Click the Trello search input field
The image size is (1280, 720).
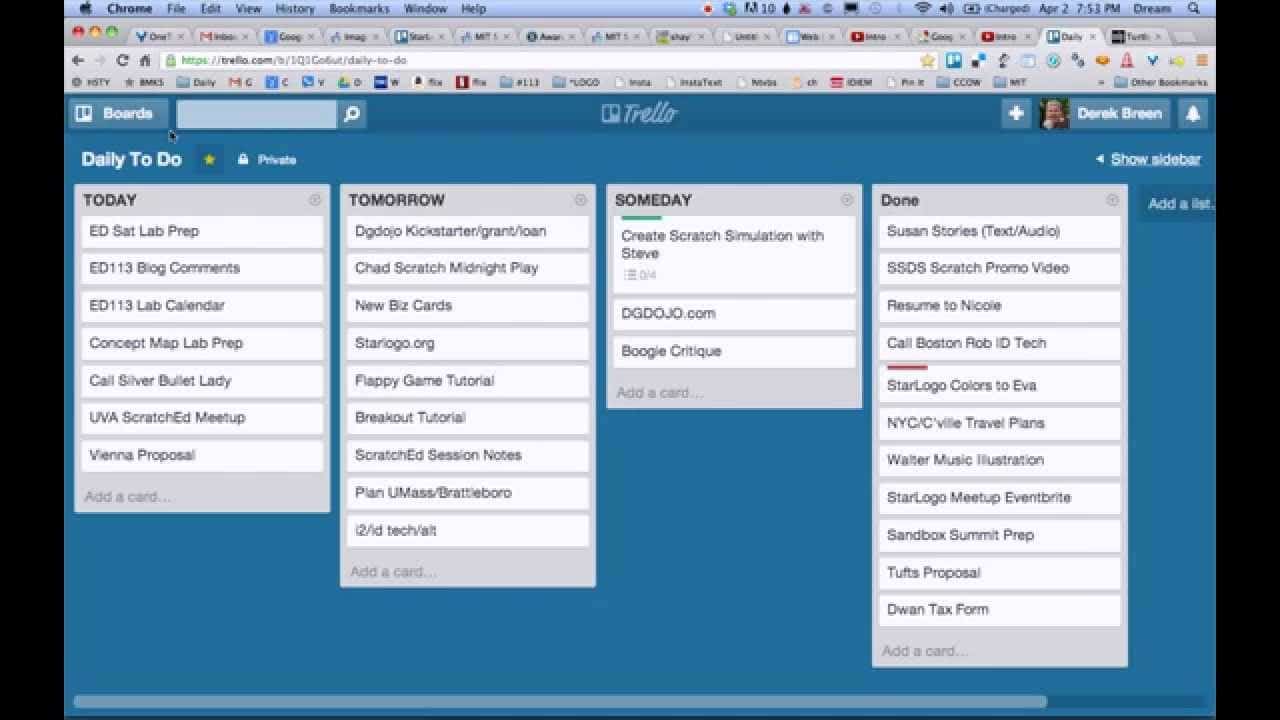tap(257, 114)
